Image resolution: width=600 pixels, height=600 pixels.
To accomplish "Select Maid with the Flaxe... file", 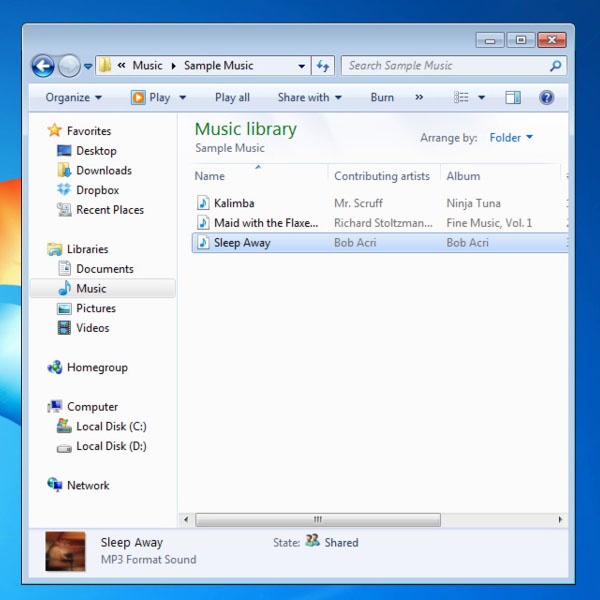I will coord(266,223).
